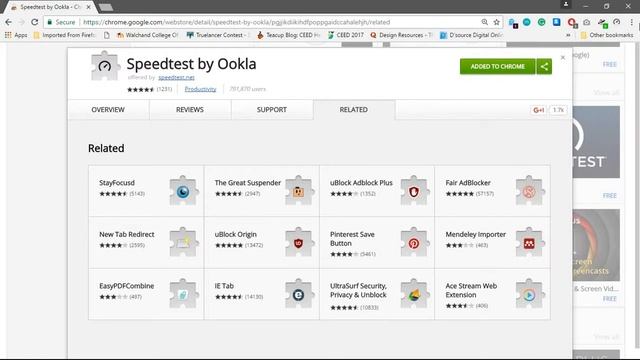Open Chrome three-dot menu

point(632,22)
